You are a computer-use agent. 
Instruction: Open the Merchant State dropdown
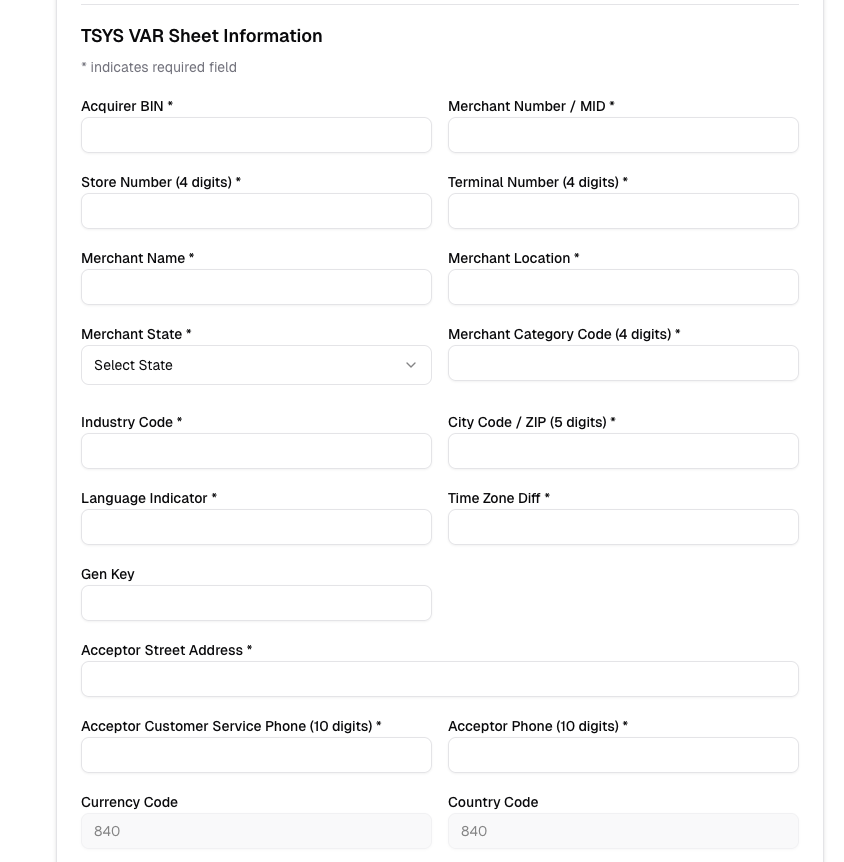click(x=256, y=365)
